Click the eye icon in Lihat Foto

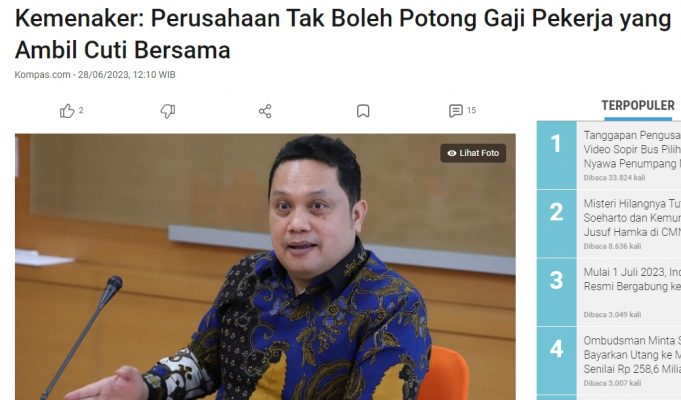452,153
